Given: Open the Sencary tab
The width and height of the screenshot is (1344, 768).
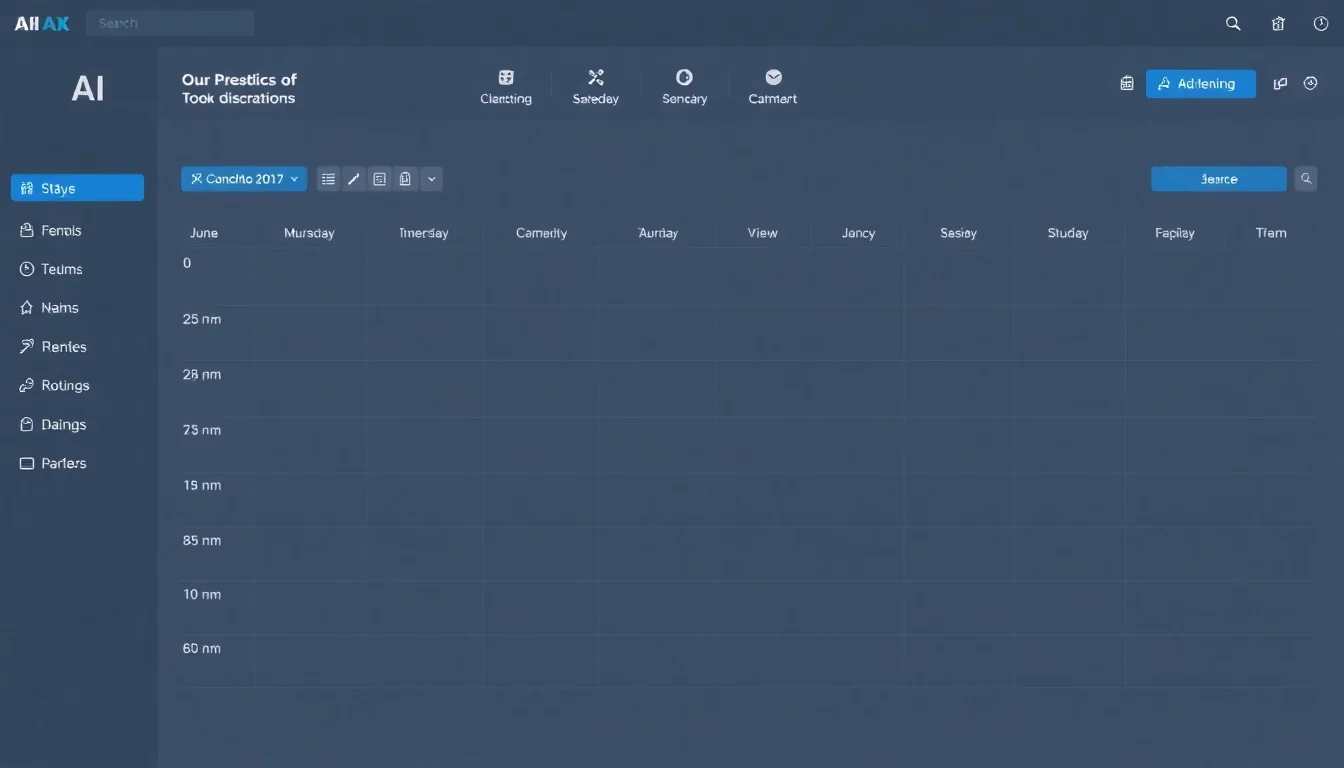Looking at the screenshot, I should click(x=684, y=87).
